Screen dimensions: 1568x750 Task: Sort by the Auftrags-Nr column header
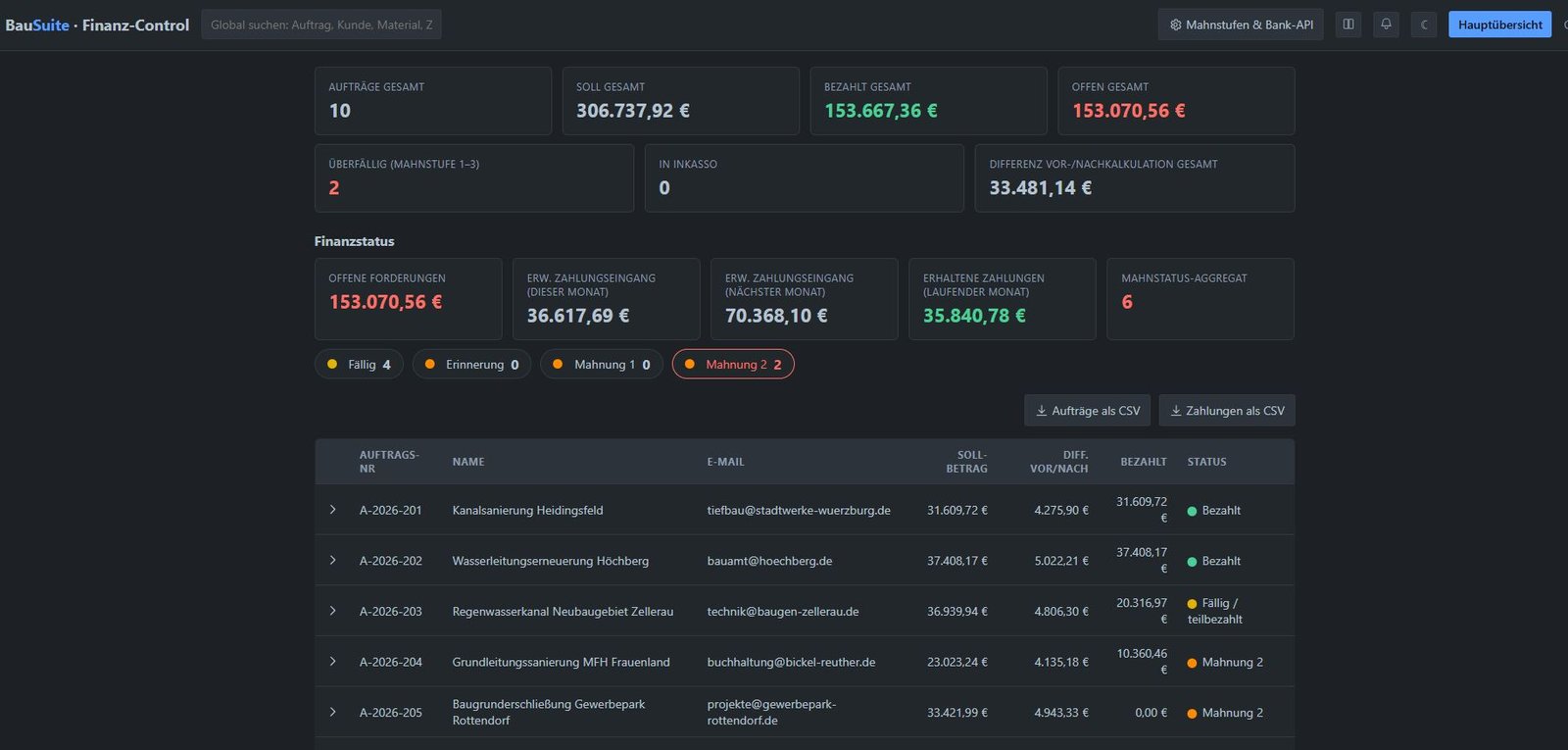point(389,462)
